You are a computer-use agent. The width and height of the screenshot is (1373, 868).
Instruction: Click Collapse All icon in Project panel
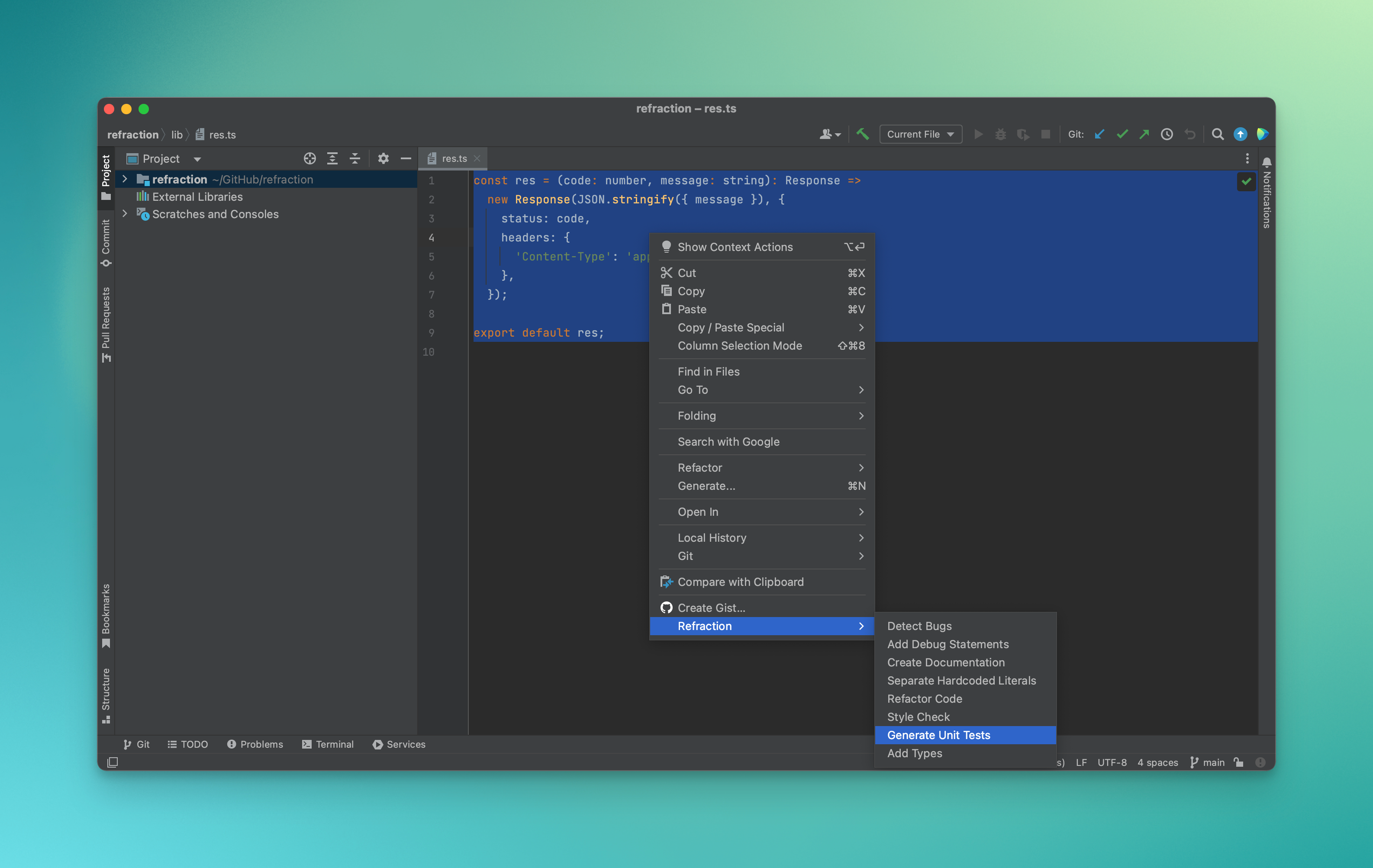click(355, 158)
